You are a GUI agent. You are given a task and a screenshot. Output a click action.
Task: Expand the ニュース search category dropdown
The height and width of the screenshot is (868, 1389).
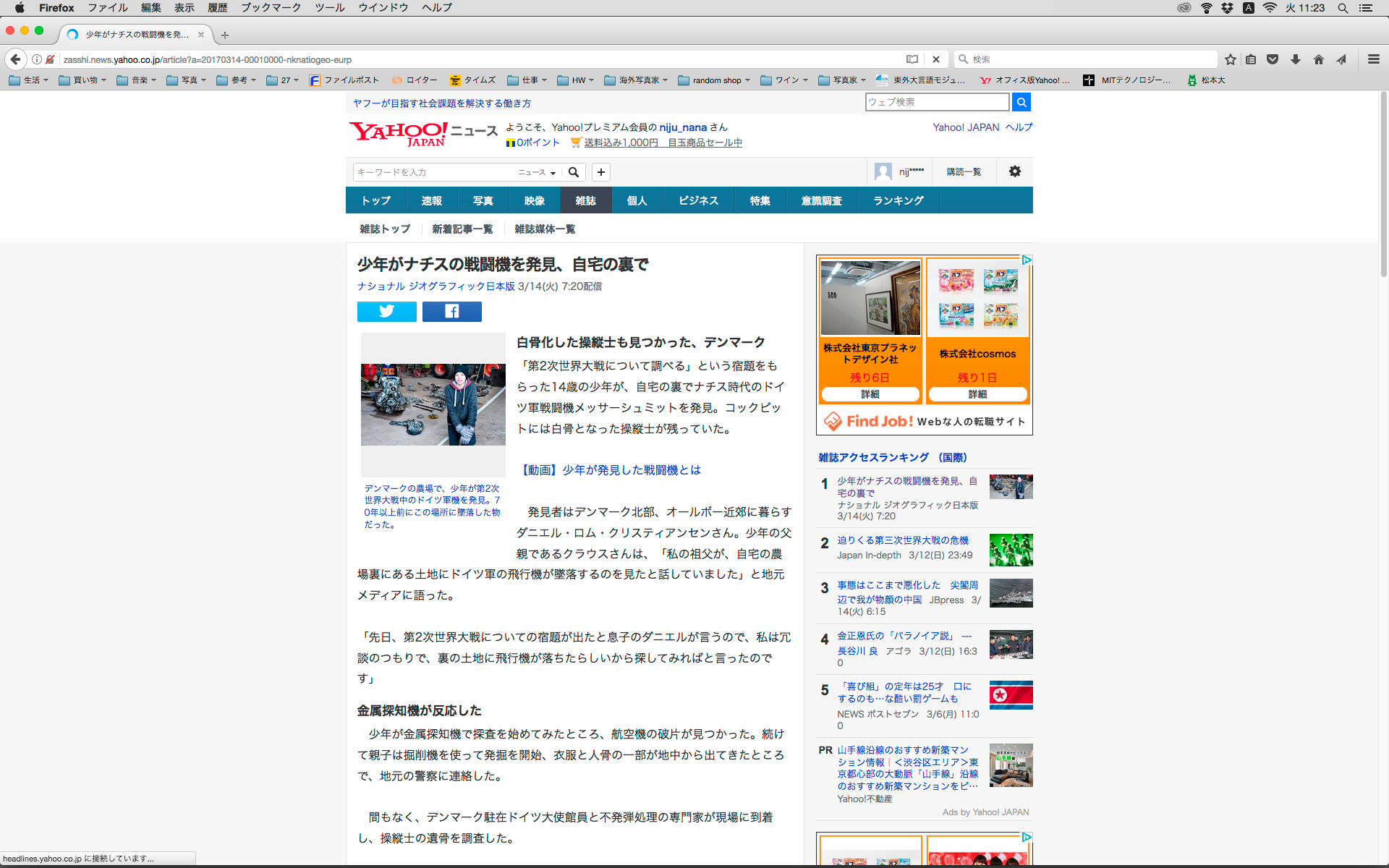pyautogui.click(x=537, y=172)
